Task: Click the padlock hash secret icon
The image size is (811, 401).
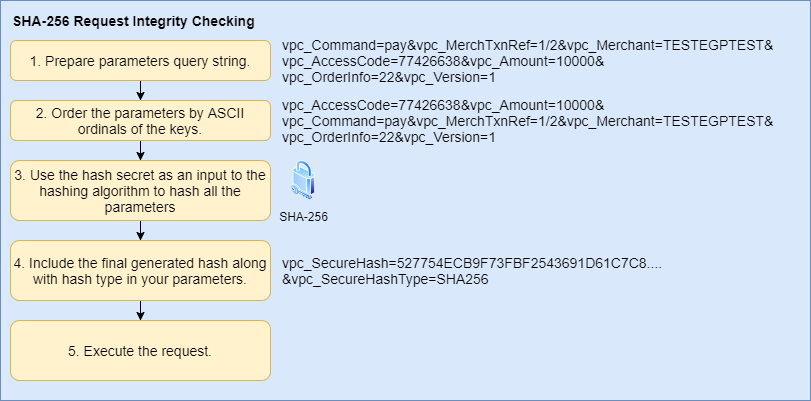Action: tap(303, 184)
